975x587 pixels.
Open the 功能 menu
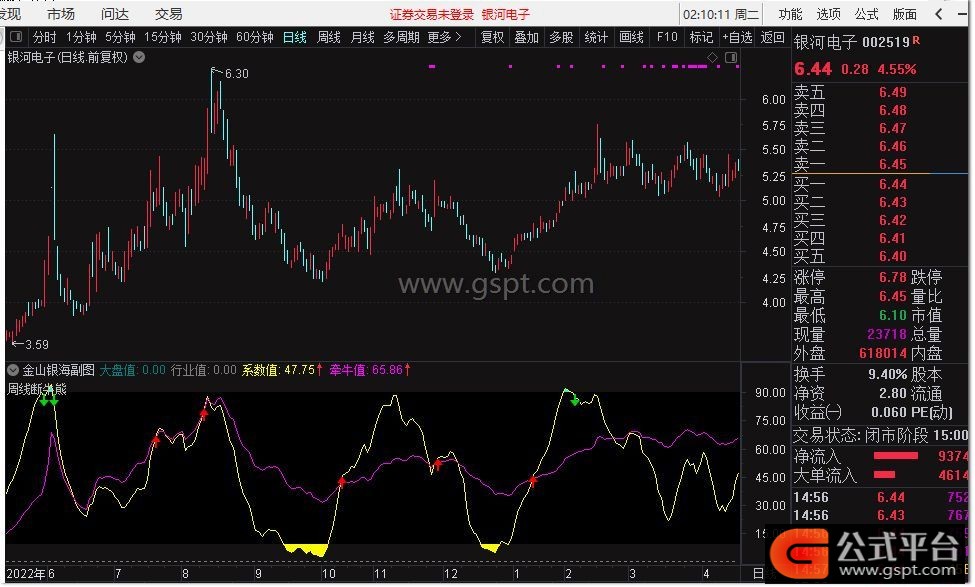(790, 14)
